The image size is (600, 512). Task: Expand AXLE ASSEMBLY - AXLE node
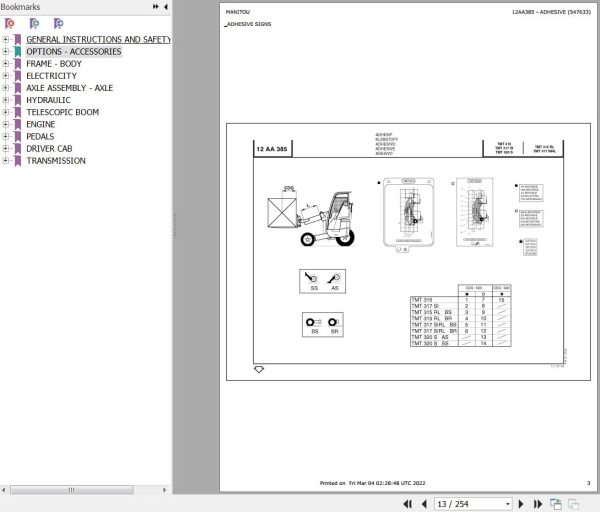(x=5, y=88)
